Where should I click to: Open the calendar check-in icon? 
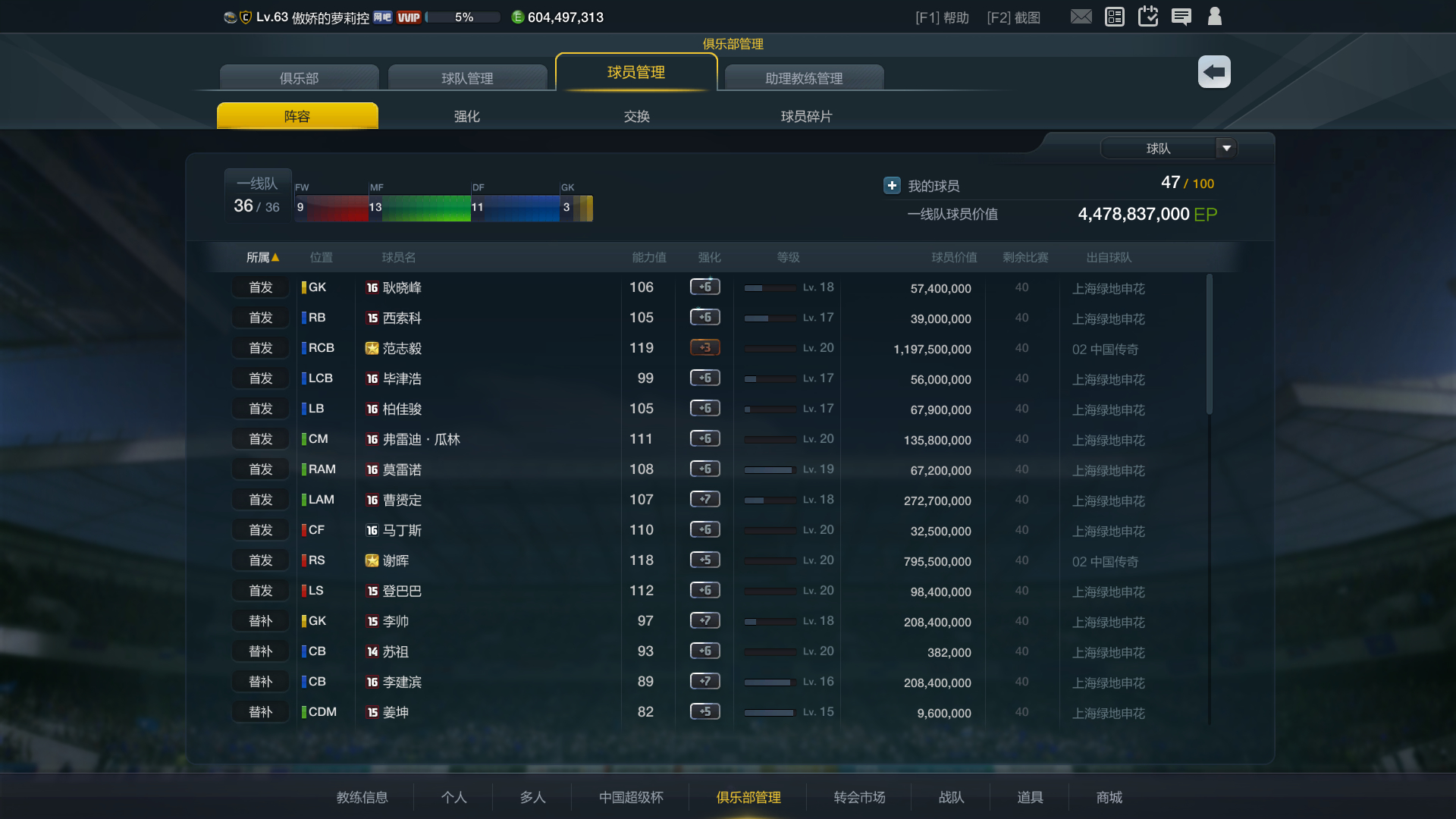pos(1148,16)
